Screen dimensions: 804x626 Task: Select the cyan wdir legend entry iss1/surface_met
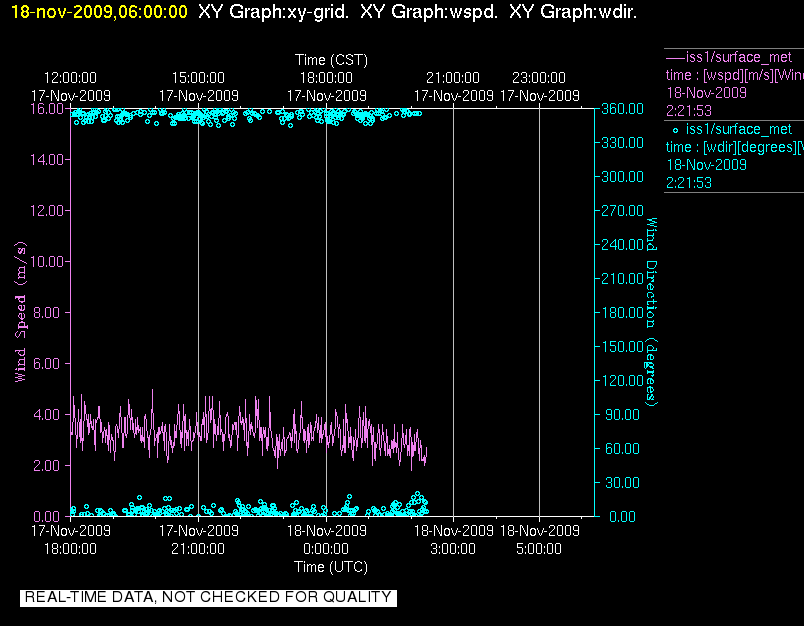click(x=739, y=129)
